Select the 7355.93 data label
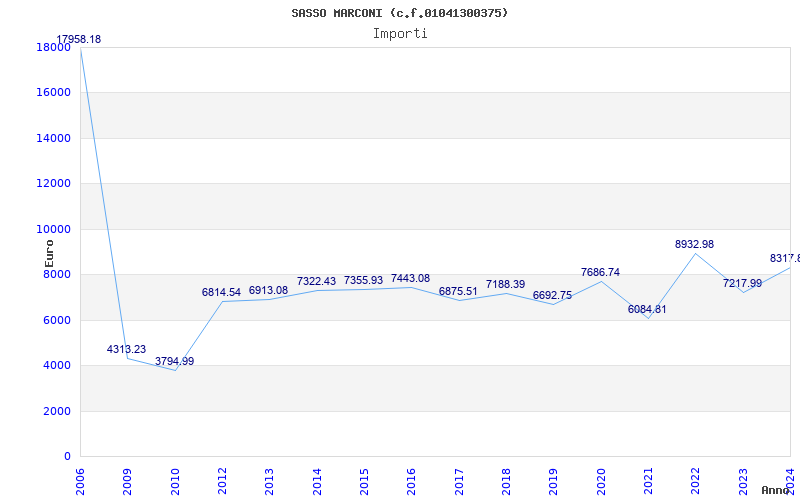Screen dimensions: 800x500 click(363, 280)
